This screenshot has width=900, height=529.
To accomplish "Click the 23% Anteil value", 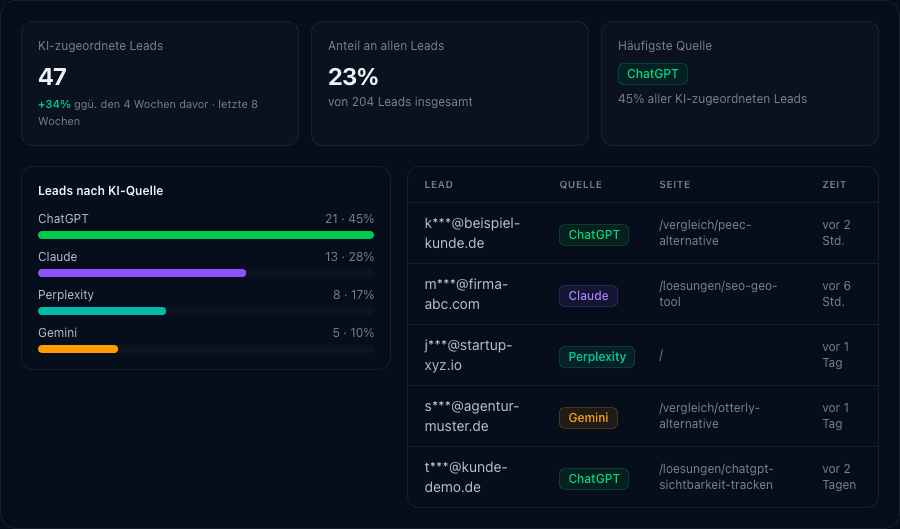I will point(353,77).
